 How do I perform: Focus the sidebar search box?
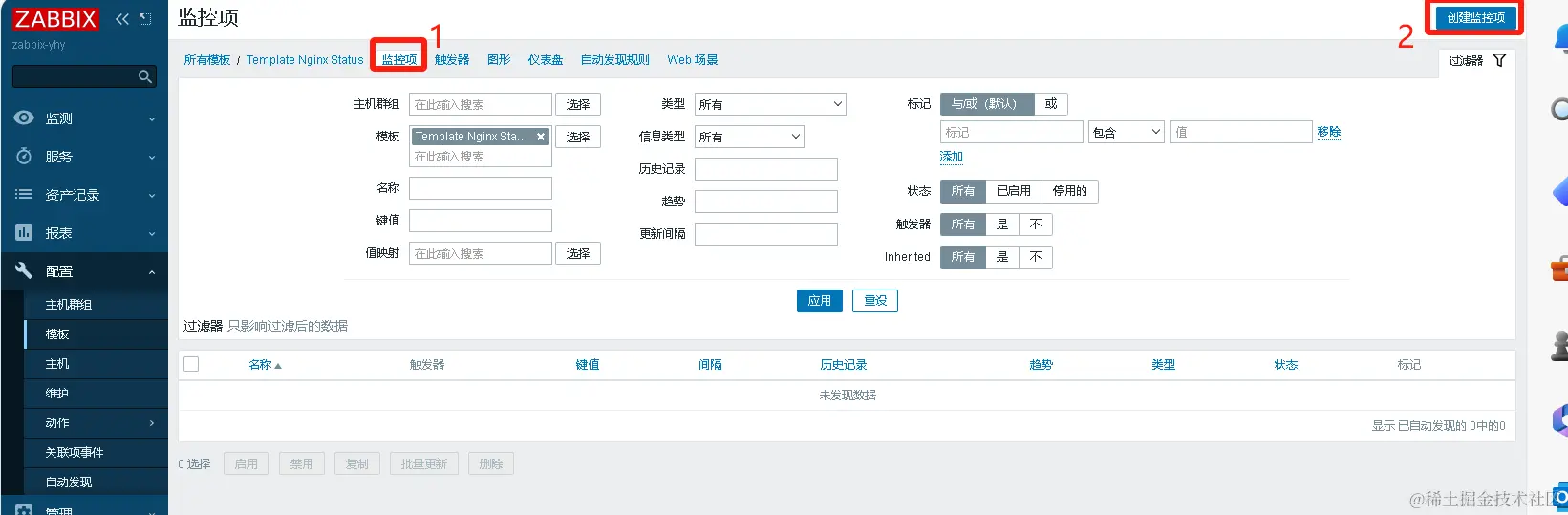[84, 76]
